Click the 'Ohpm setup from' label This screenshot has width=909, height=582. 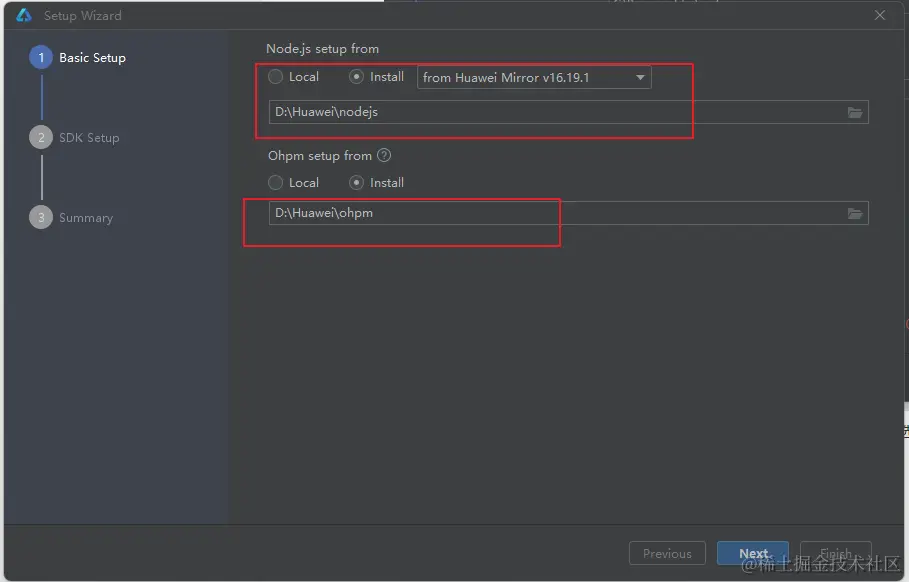pos(320,155)
